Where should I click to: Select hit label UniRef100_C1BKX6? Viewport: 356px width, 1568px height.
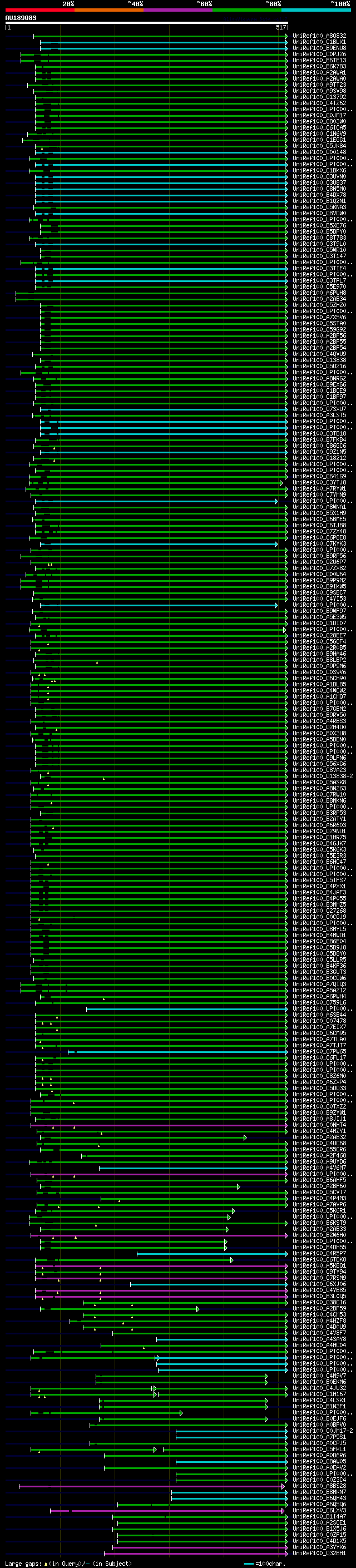pyautogui.click(x=319, y=170)
